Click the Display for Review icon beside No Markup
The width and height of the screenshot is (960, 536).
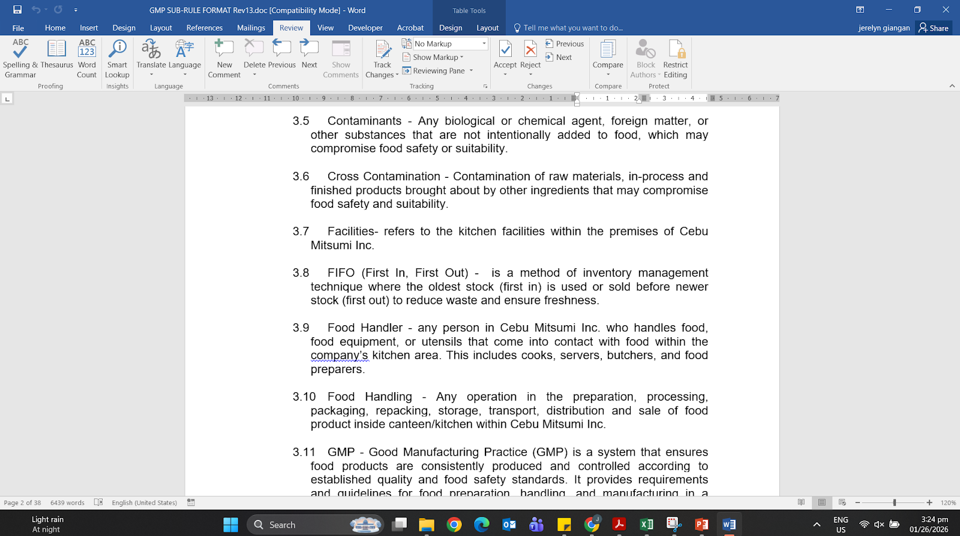point(407,43)
